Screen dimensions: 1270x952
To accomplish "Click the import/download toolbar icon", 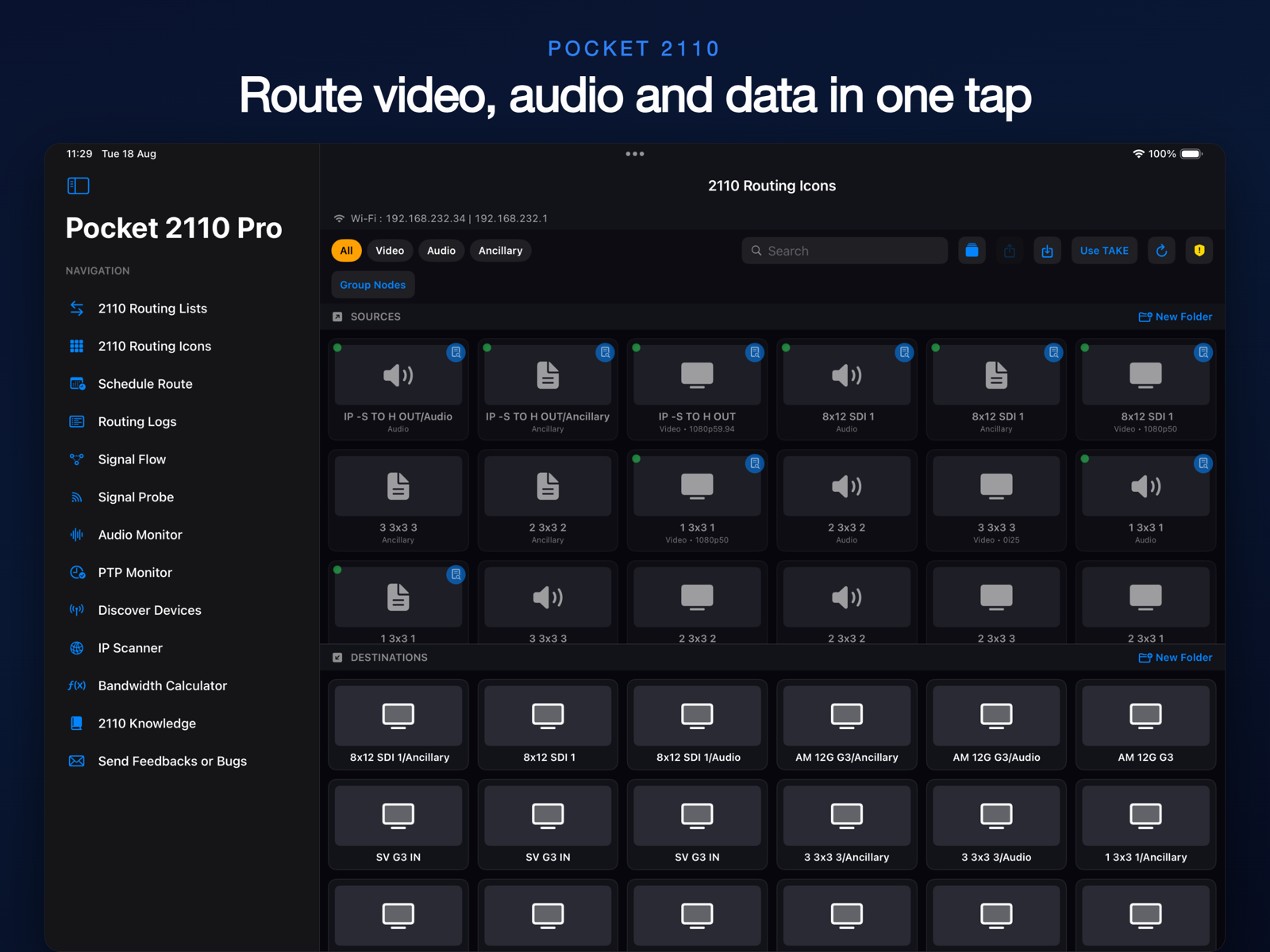I will click(1048, 251).
